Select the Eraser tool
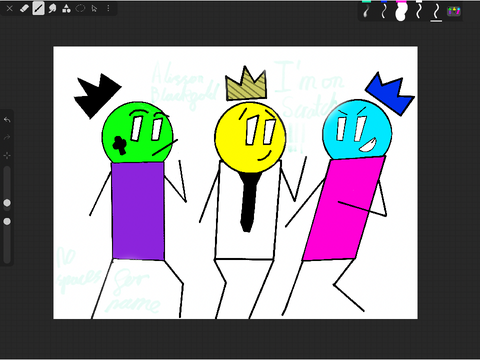480x360 pixels. coord(24,8)
